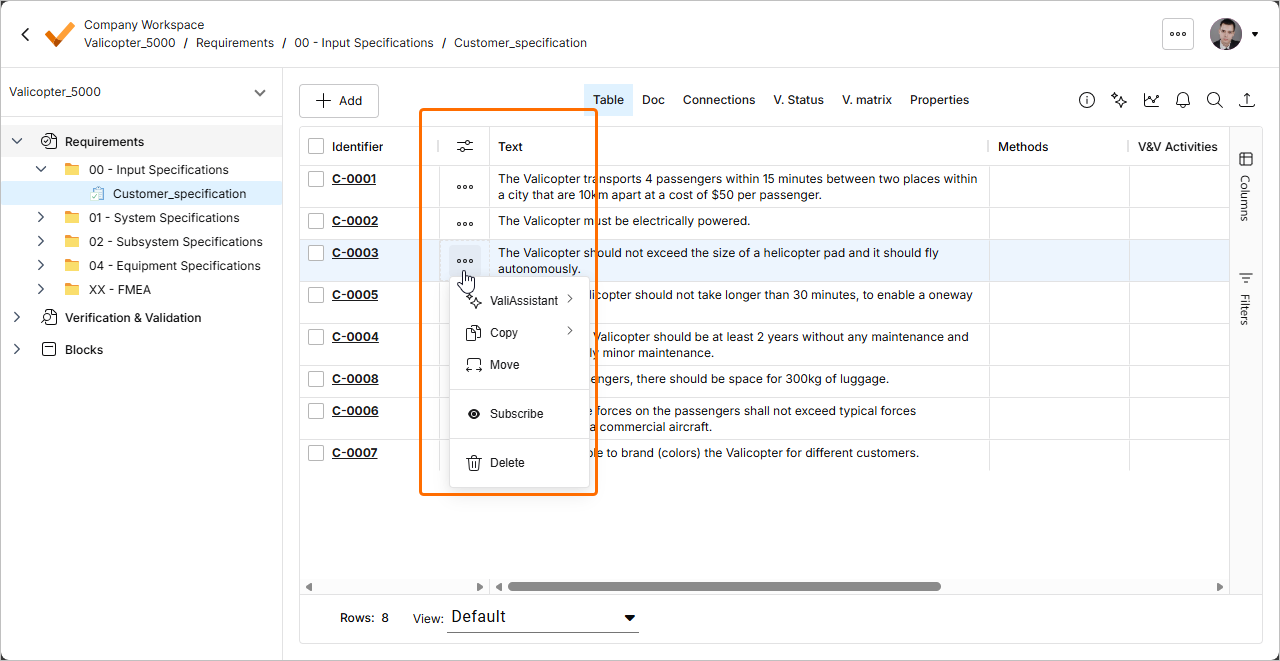Choose Delete from the context menu
Image resolution: width=1280 pixels, height=661 pixels.
[507, 463]
